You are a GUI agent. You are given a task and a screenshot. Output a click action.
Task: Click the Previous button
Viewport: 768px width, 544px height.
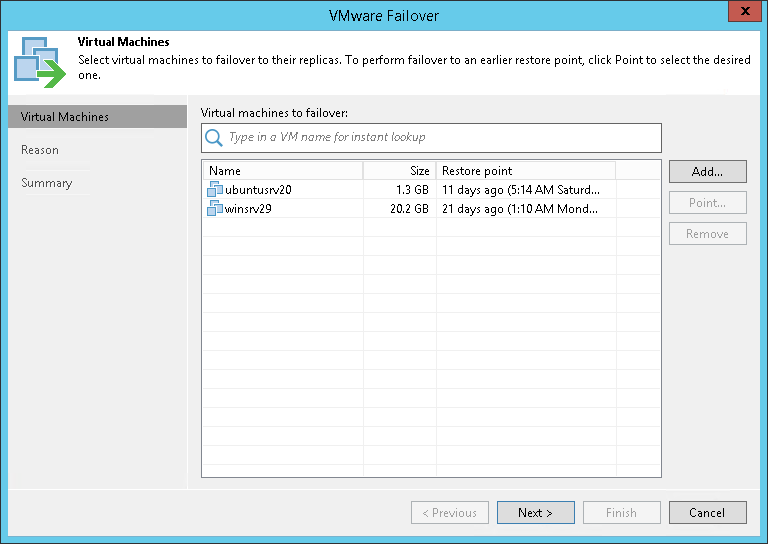450,513
